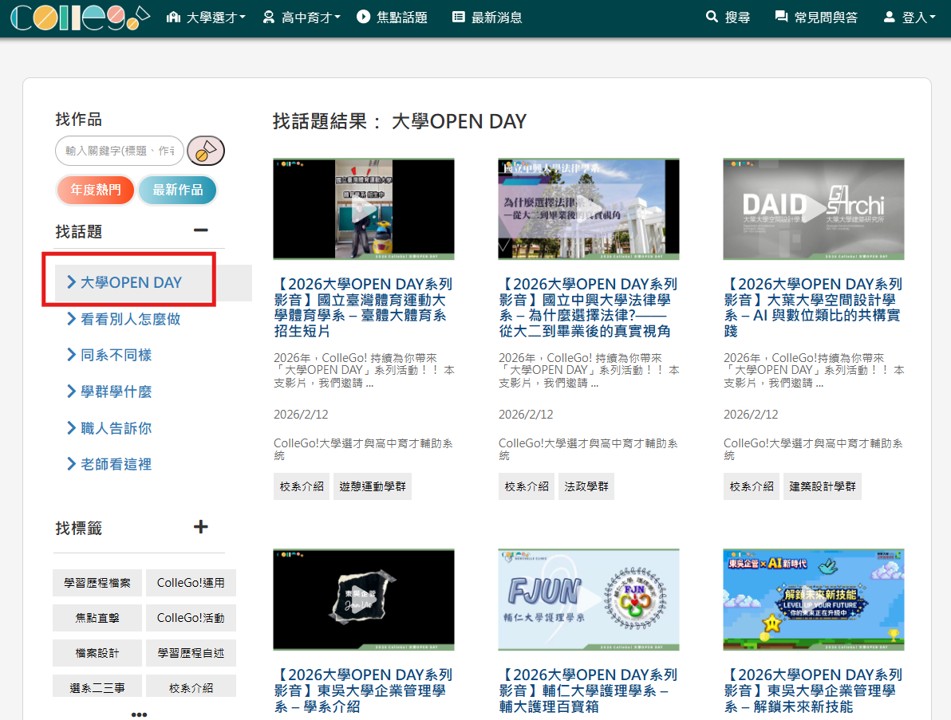Open the 輔仁大學護理學系 video thumbnail

click(588, 599)
